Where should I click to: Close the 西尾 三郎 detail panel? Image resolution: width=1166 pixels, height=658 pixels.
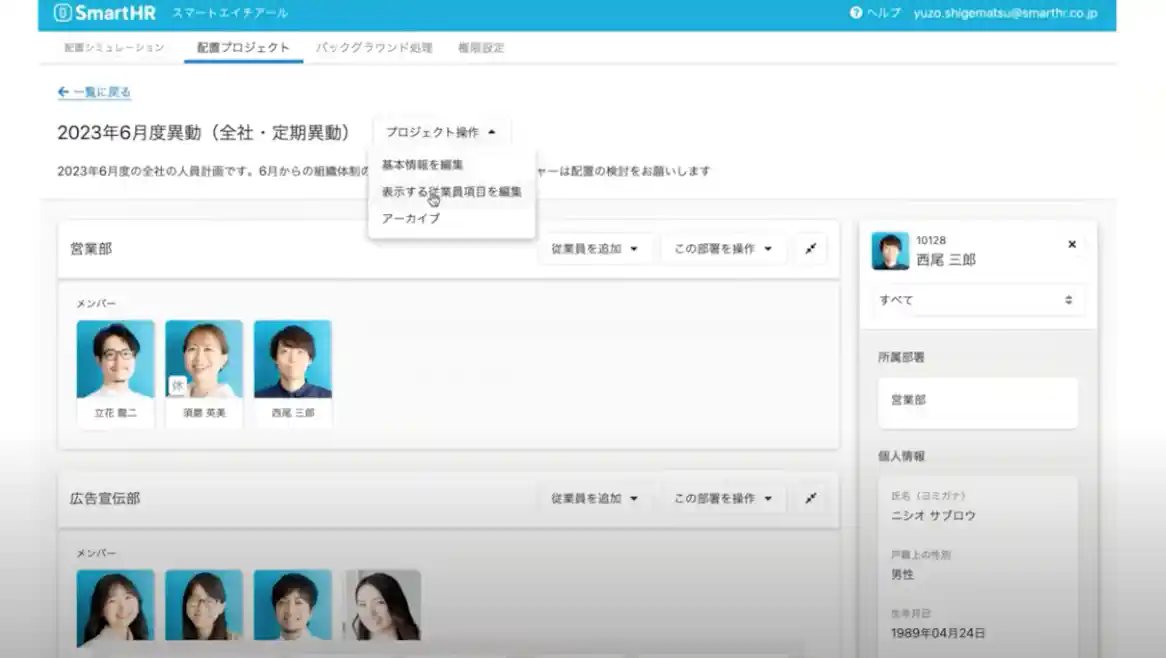pos(1072,244)
